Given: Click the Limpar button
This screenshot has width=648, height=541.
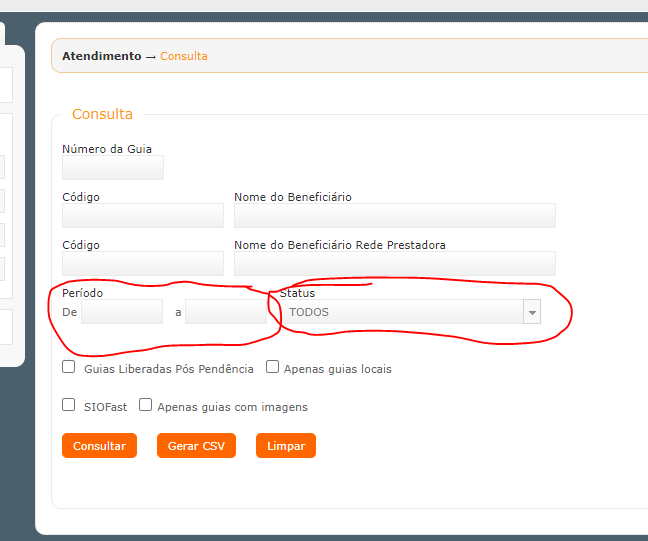Looking at the screenshot, I should coord(286,446).
